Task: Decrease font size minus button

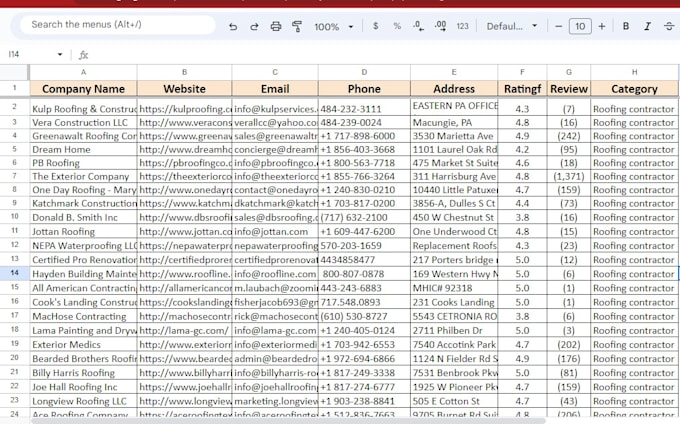Action: 559,26
